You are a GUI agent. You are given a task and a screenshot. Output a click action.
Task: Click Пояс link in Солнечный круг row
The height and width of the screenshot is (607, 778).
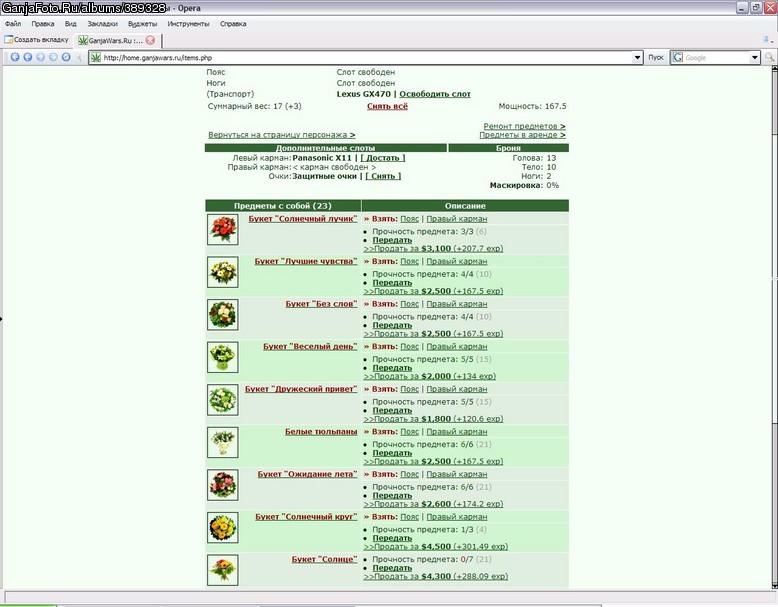tap(409, 517)
